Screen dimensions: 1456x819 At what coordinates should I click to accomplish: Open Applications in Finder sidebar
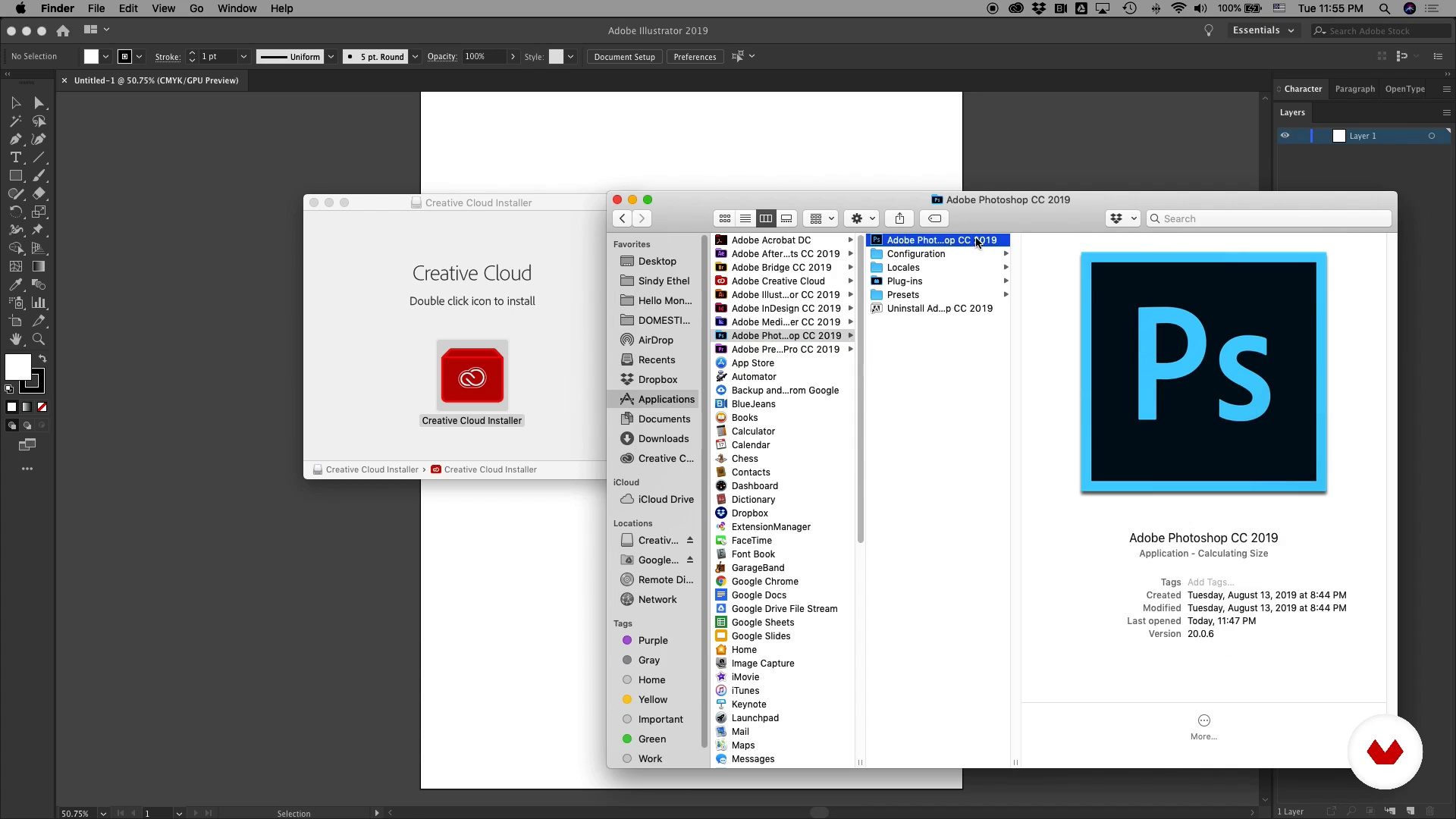[x=666, y=399]
